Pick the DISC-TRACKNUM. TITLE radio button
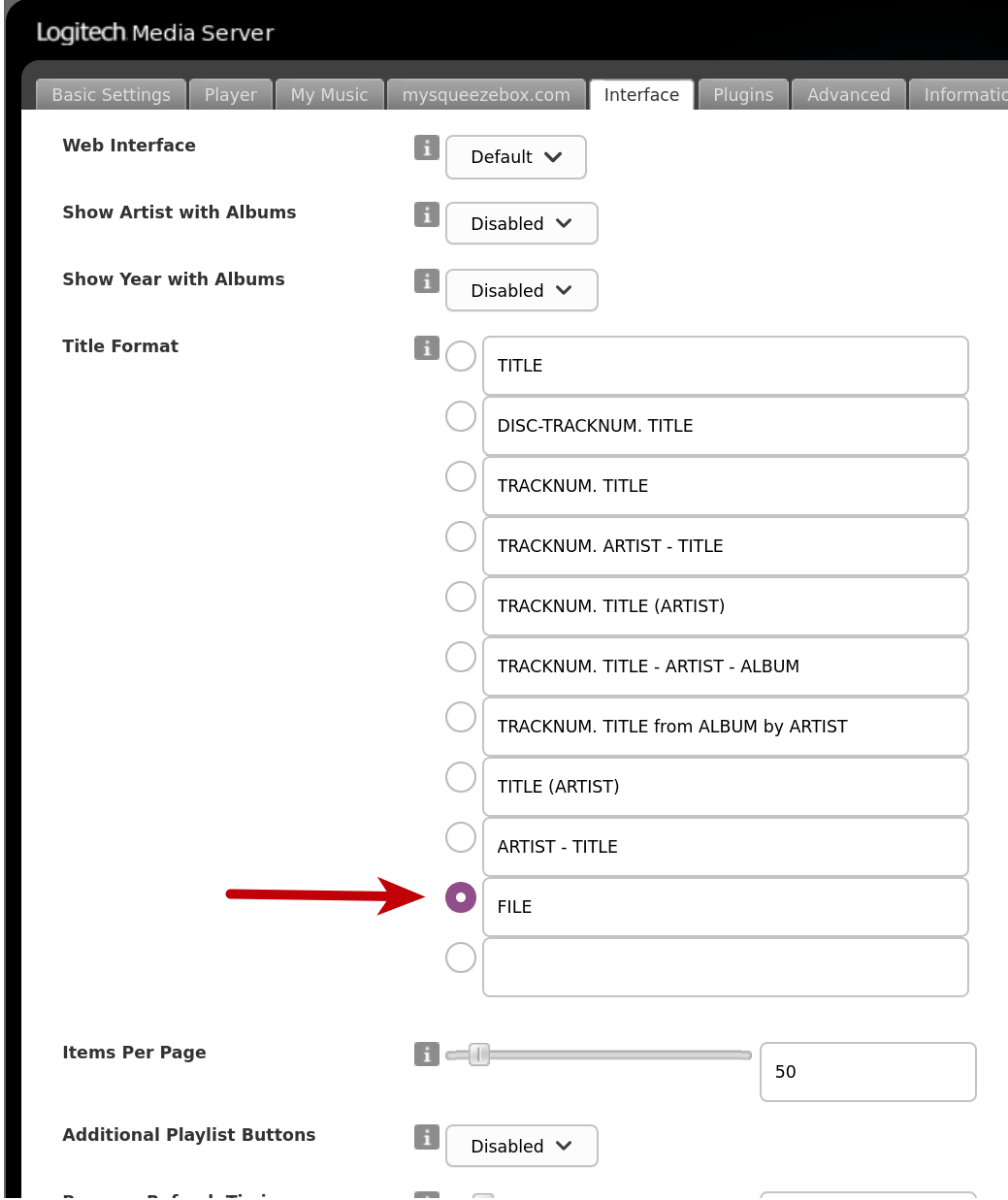Image resolution: width=1008 pixels, height=1200 pixels. click(460, 416)
